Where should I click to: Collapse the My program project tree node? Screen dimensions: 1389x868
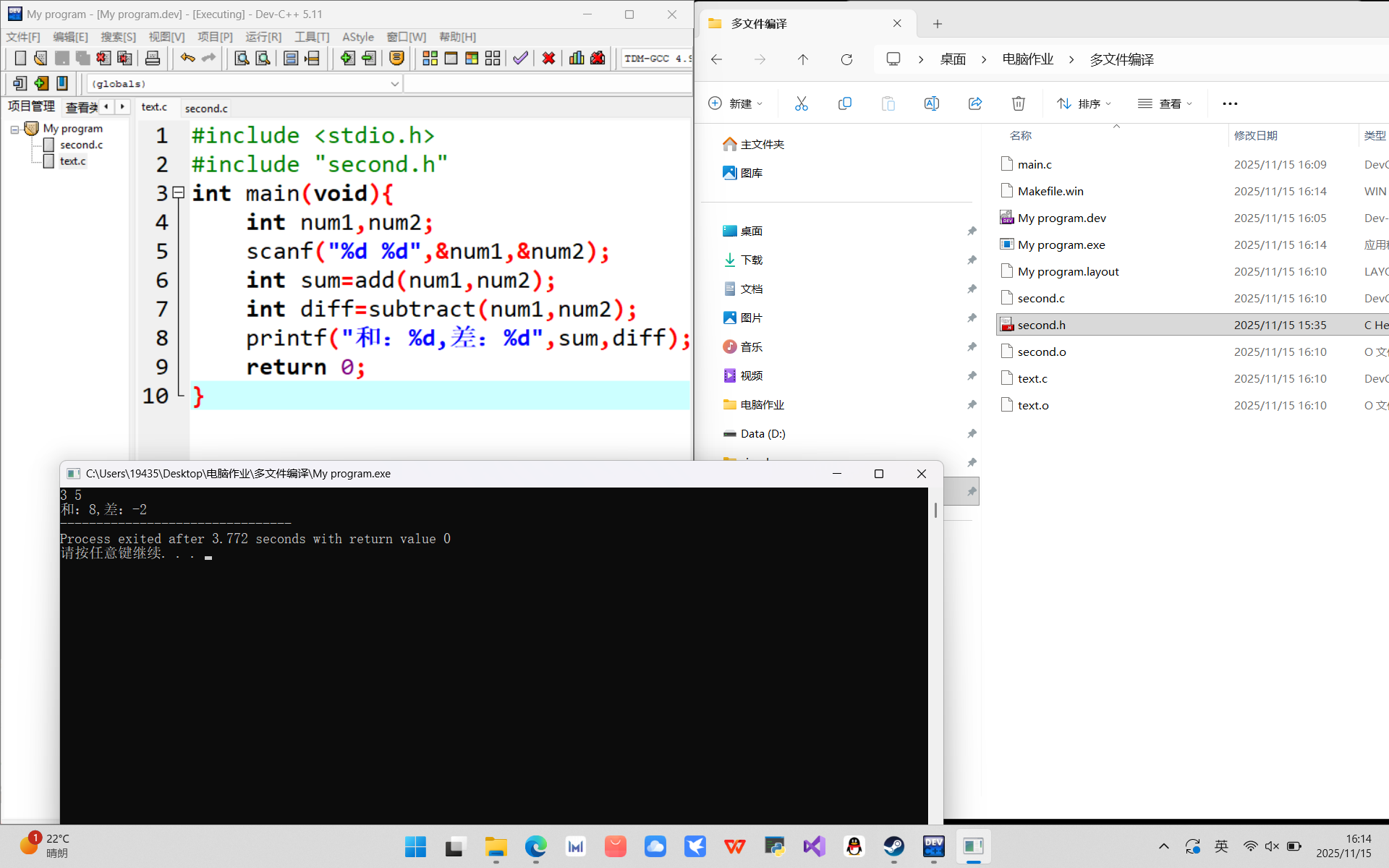14,129
